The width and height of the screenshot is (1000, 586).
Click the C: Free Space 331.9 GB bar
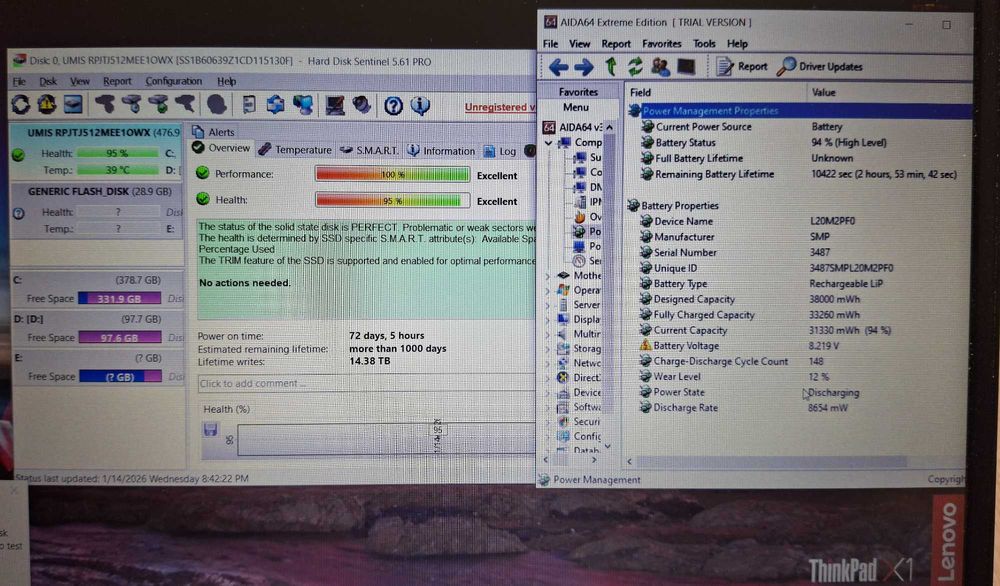120,298
